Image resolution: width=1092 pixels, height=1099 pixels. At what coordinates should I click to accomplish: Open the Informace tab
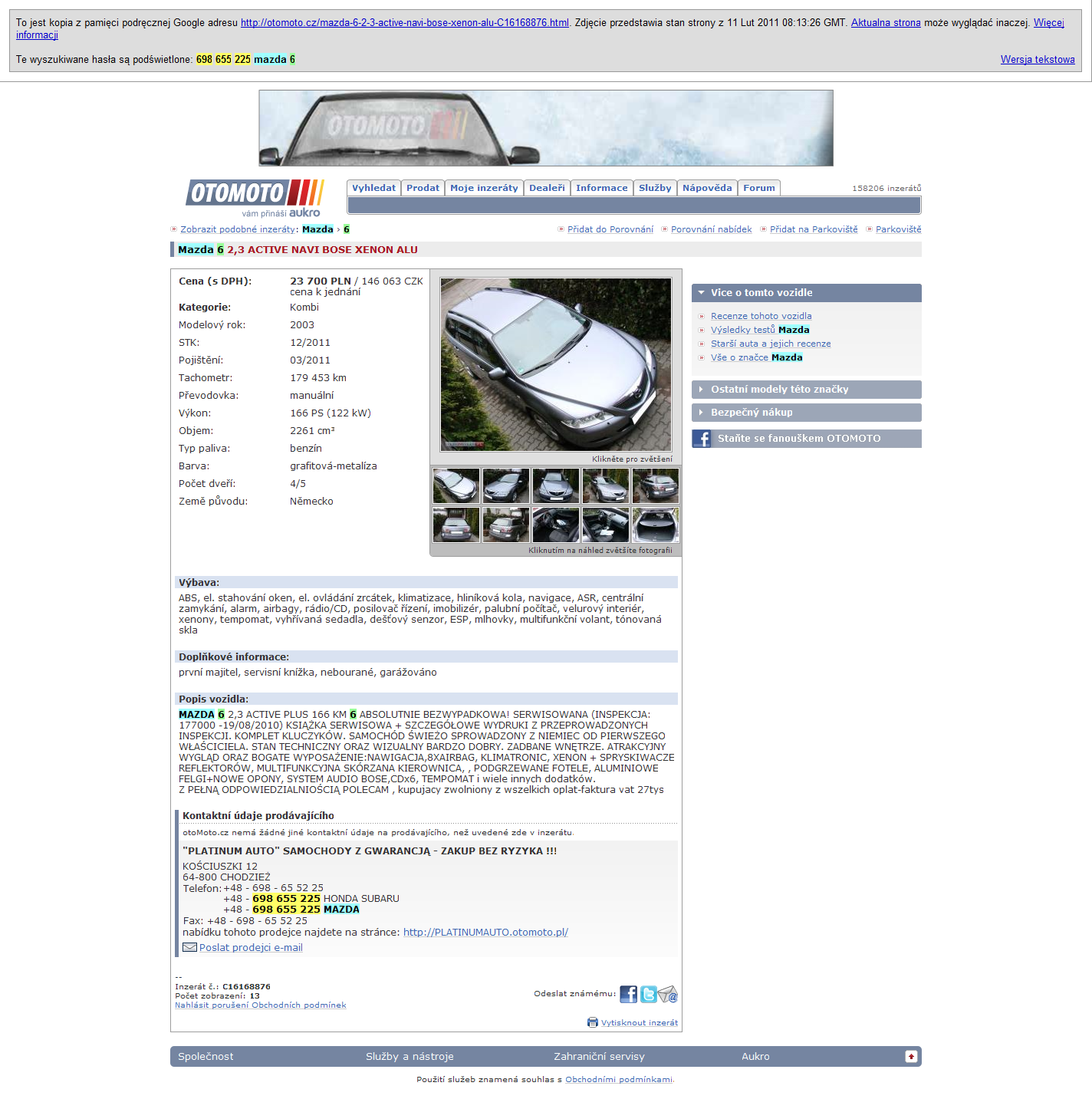[x=602, y=188]
